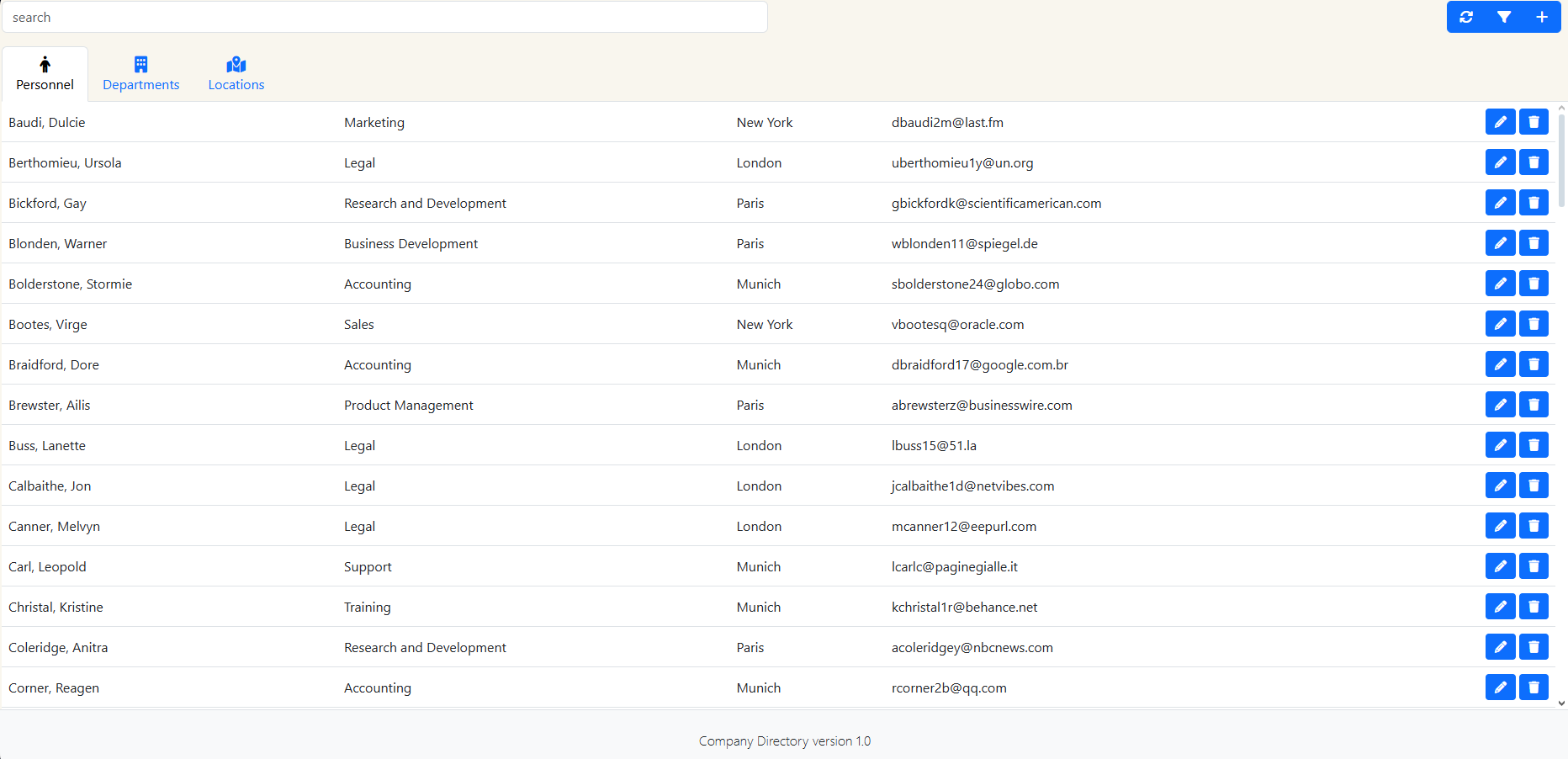
Task: Click edit pencil for Reagen Corner
Action: coord(1500,687)
